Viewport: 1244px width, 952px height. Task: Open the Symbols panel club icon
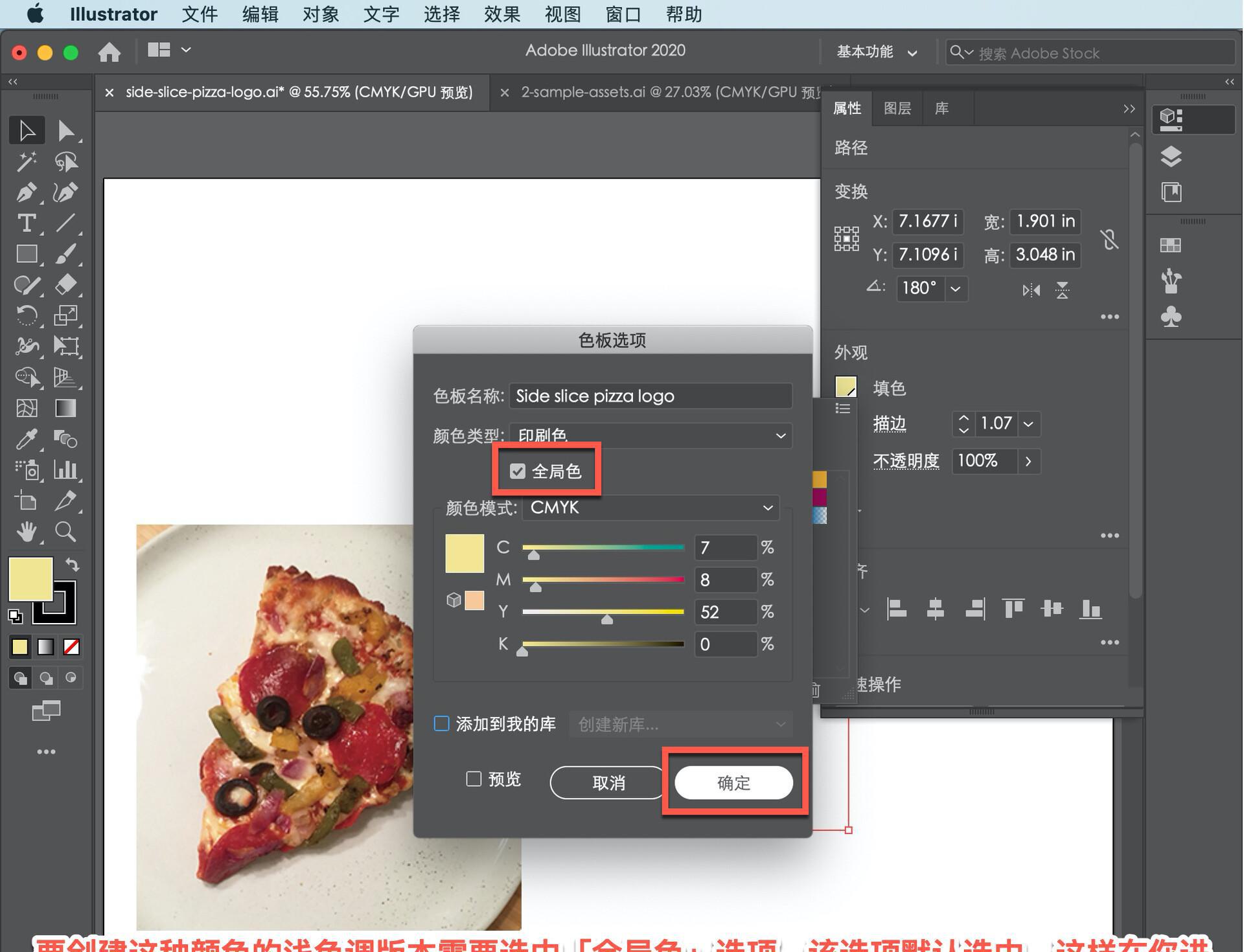(1171, 317)
